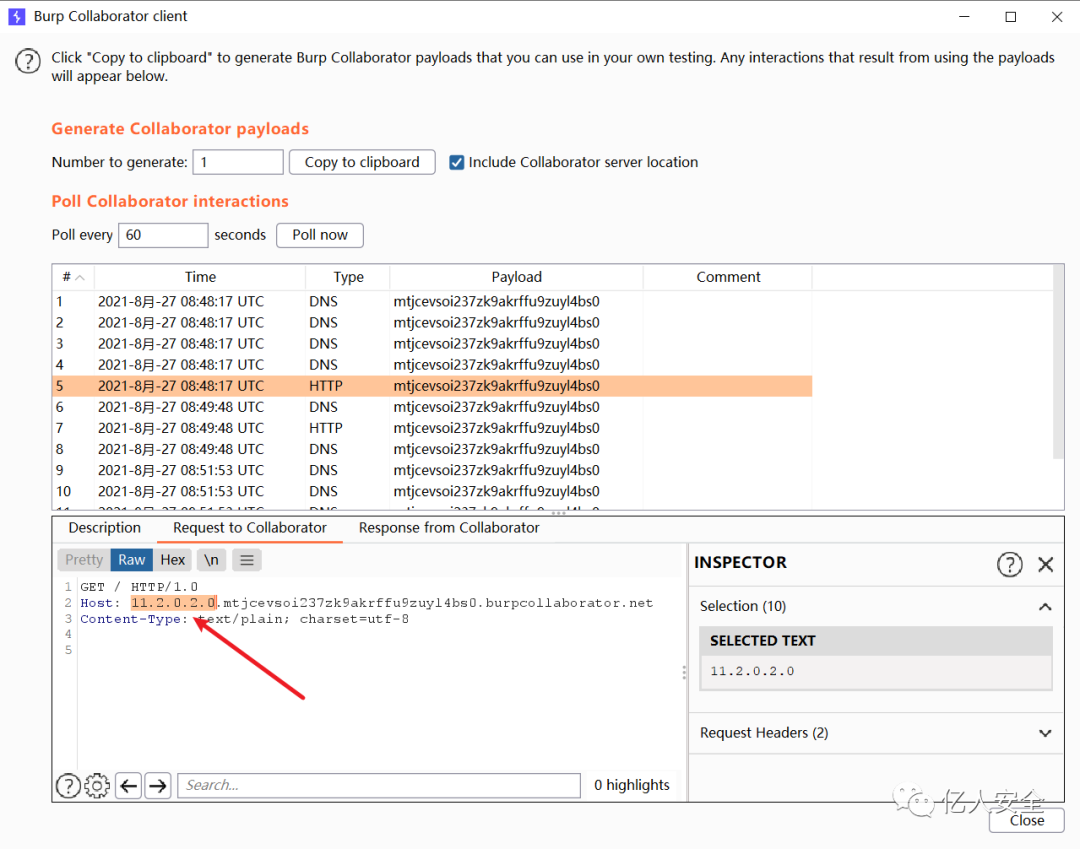Select interaction row 8 DNS
The image size is (1080, 849).
(433, 449)
